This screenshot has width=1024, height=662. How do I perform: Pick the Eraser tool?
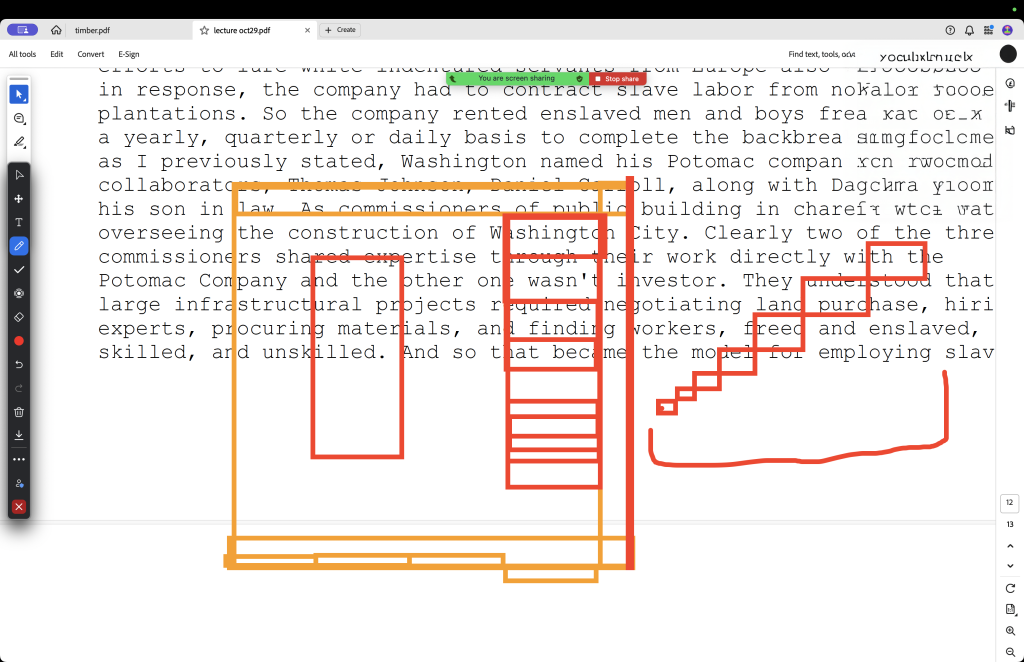click(19, 316)
